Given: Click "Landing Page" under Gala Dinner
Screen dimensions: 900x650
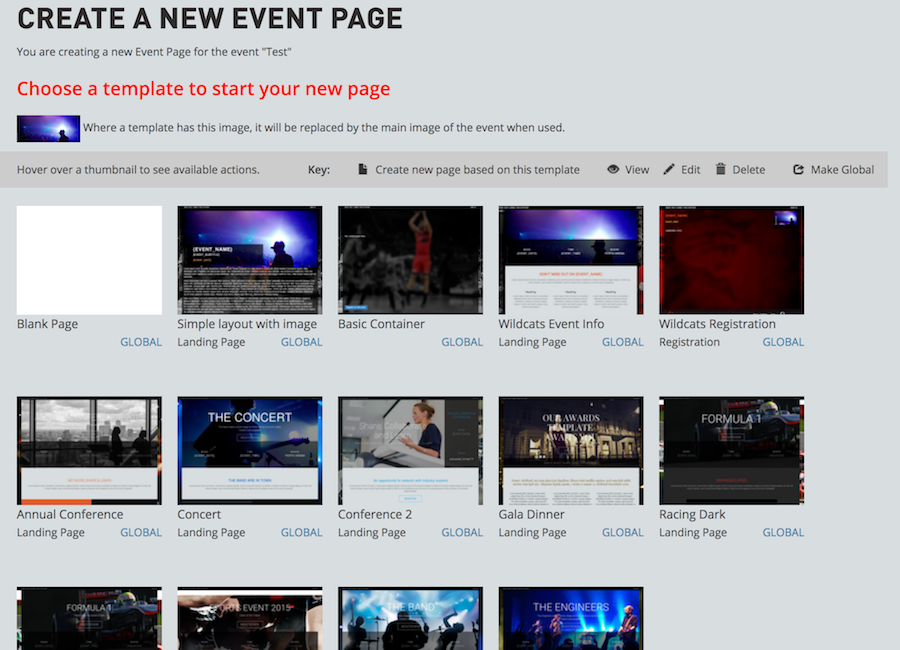Looking at the screenshot, I should 532,533.
